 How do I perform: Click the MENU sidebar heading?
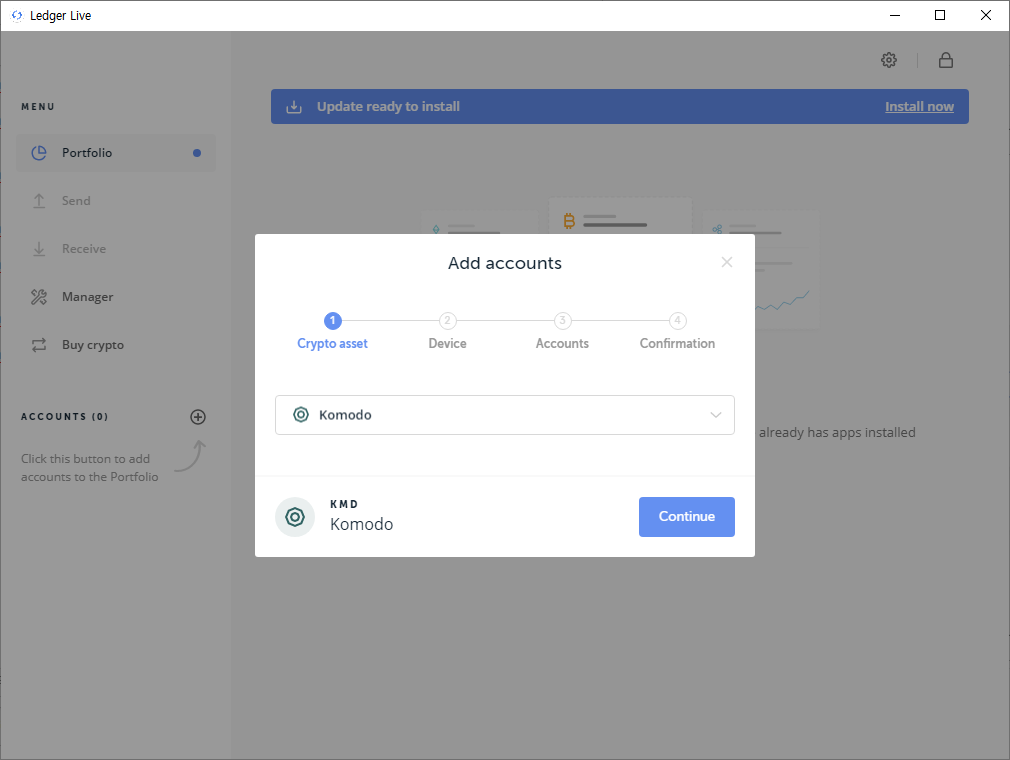pos(38,107)
